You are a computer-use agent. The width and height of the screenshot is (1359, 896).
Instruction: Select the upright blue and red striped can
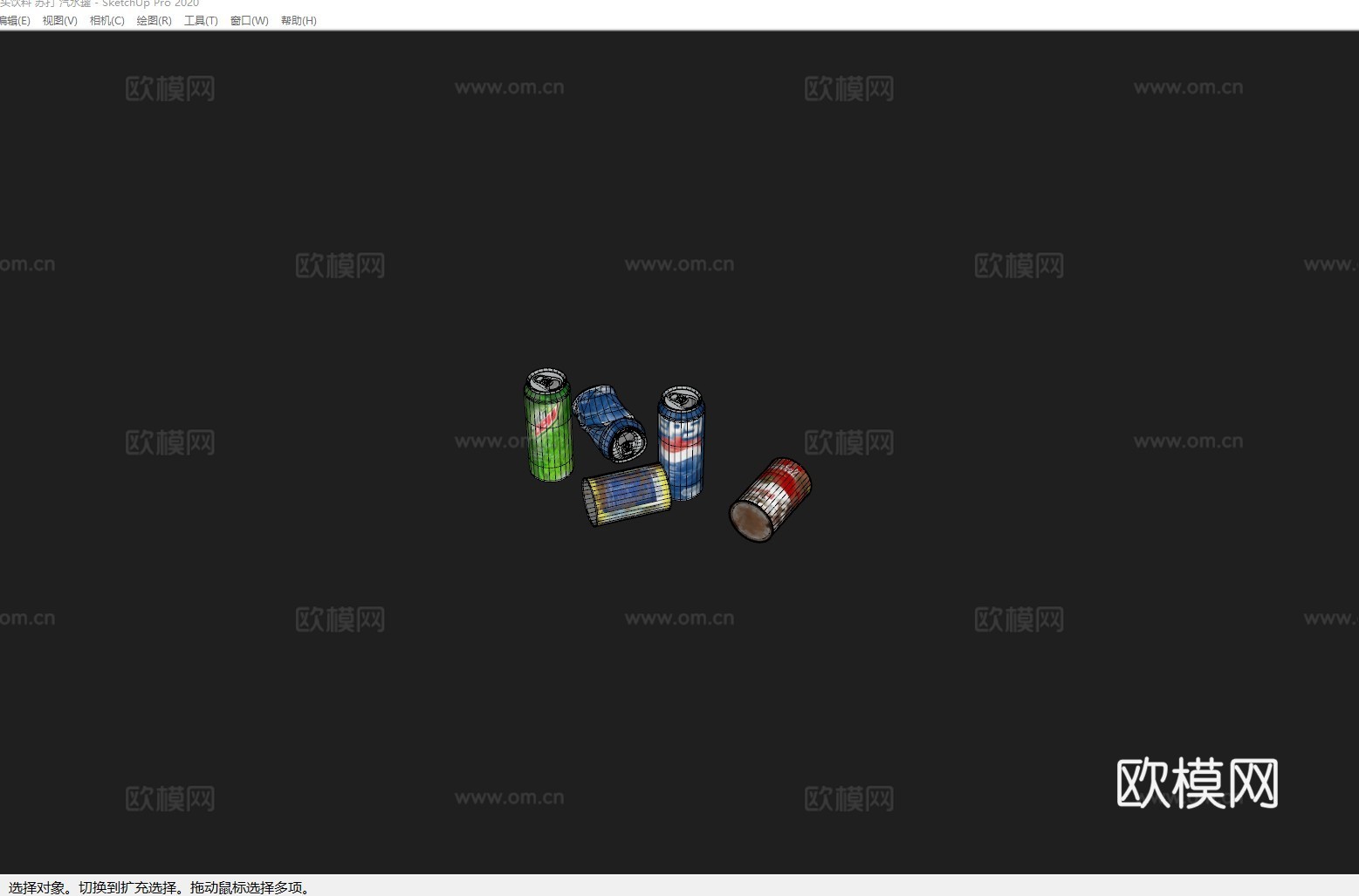(x=681, y=443)
